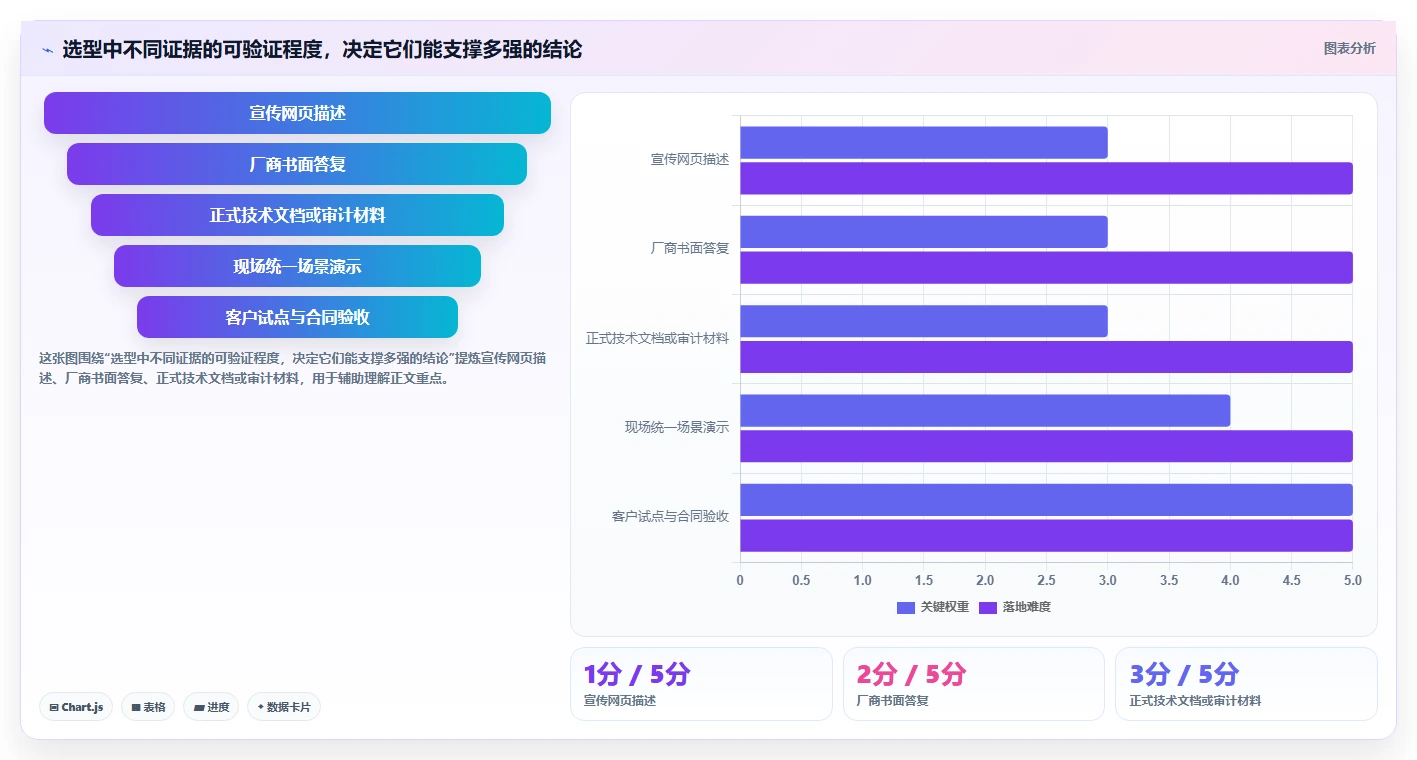Click the 落地难度 bar for 宣传网页描述

1046,178
